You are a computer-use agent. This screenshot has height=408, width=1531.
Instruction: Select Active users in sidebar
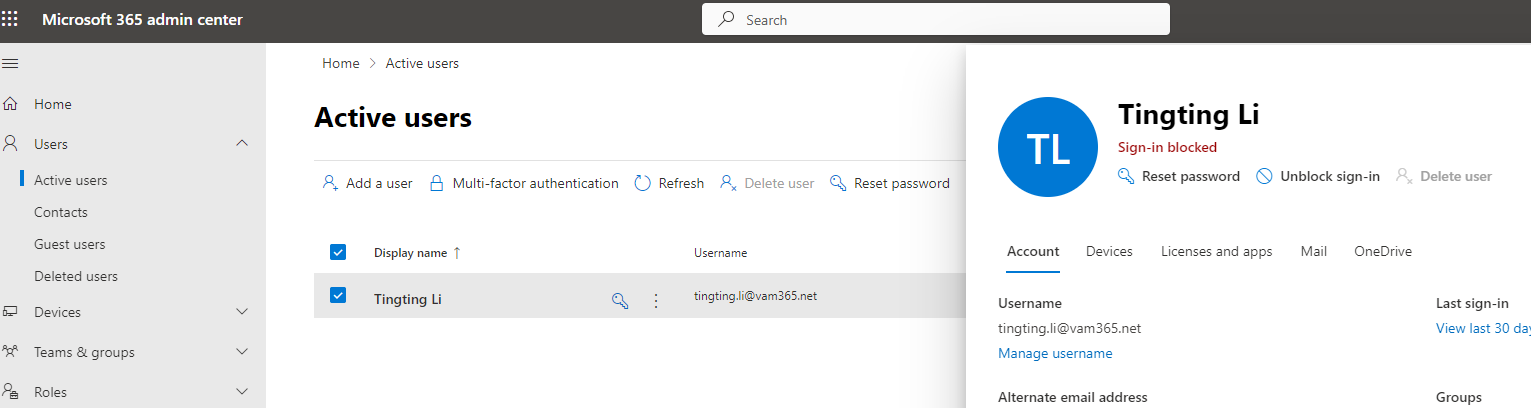71,180
